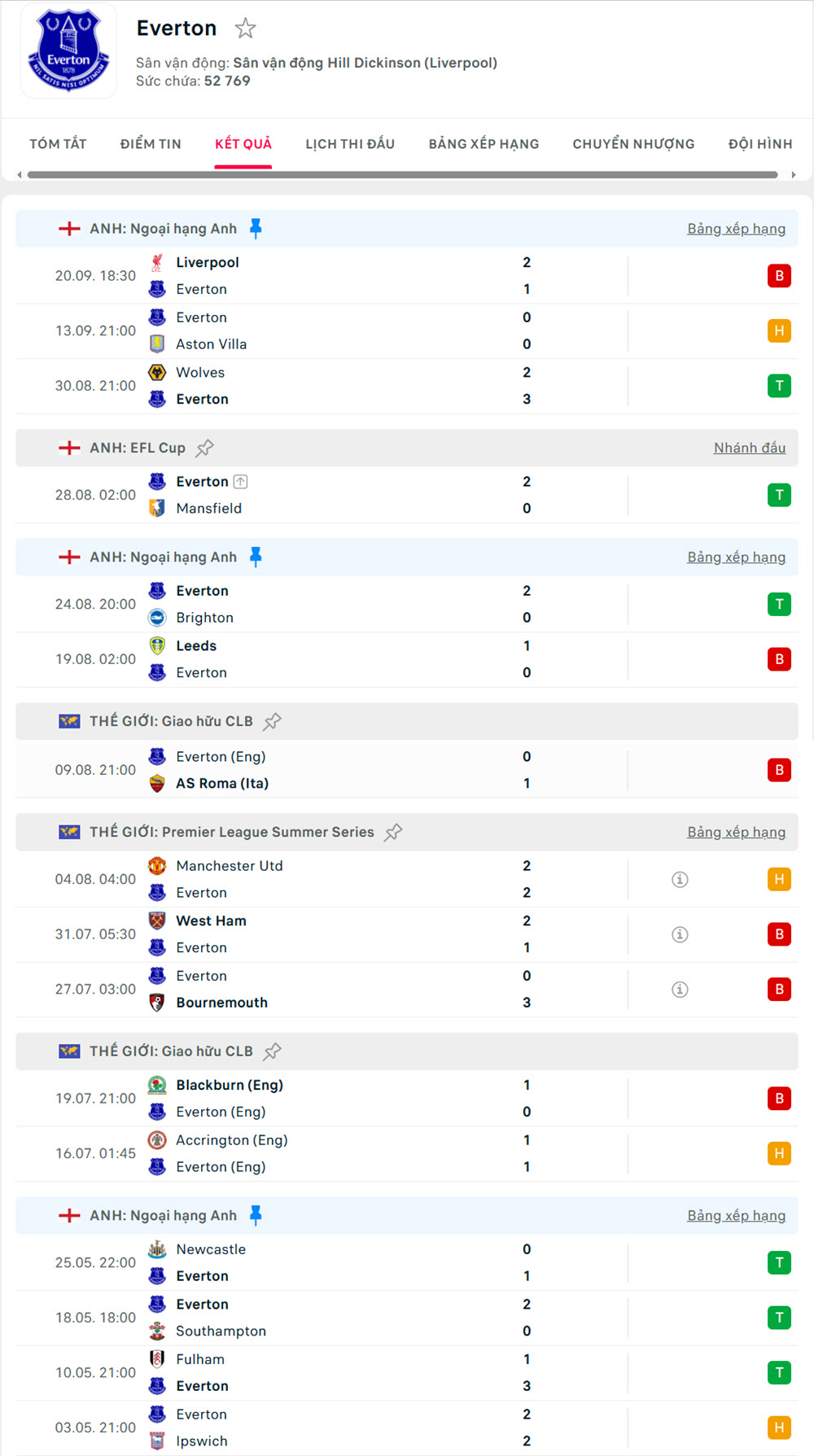Click the favorite star next to Everton
The image size is (814, 1456).
coord(245,29)
